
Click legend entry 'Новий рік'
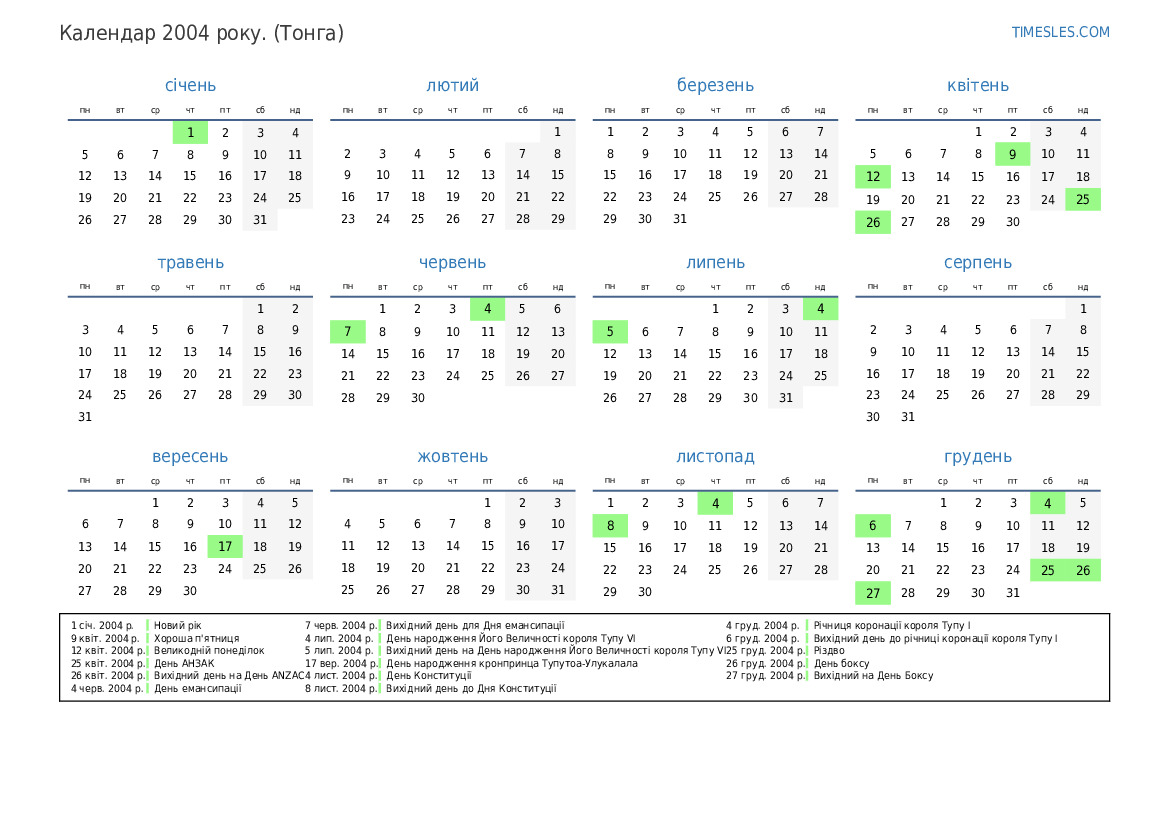point(177,626)
